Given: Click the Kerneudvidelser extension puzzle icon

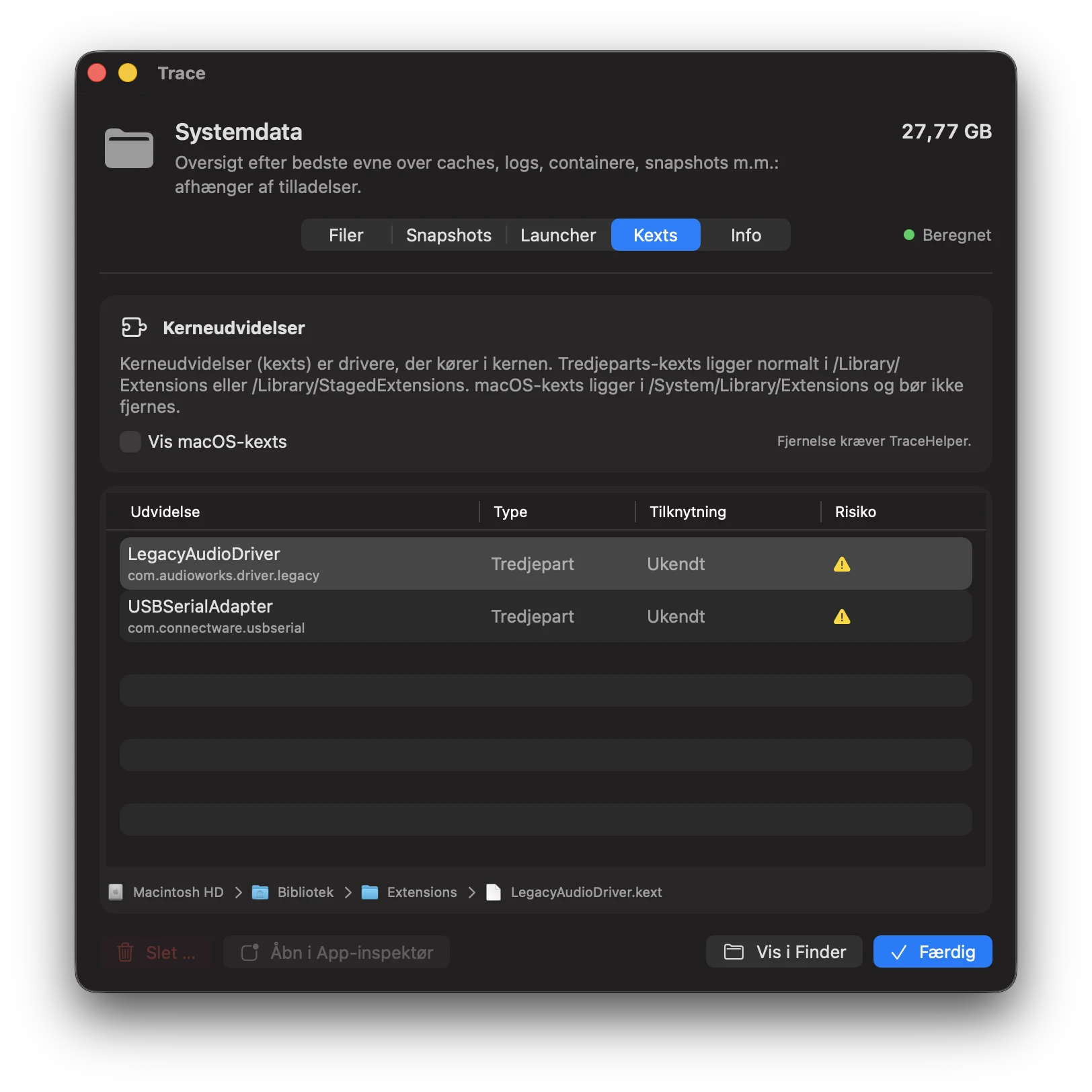Looking at the screenshot, I should (134, 327).
